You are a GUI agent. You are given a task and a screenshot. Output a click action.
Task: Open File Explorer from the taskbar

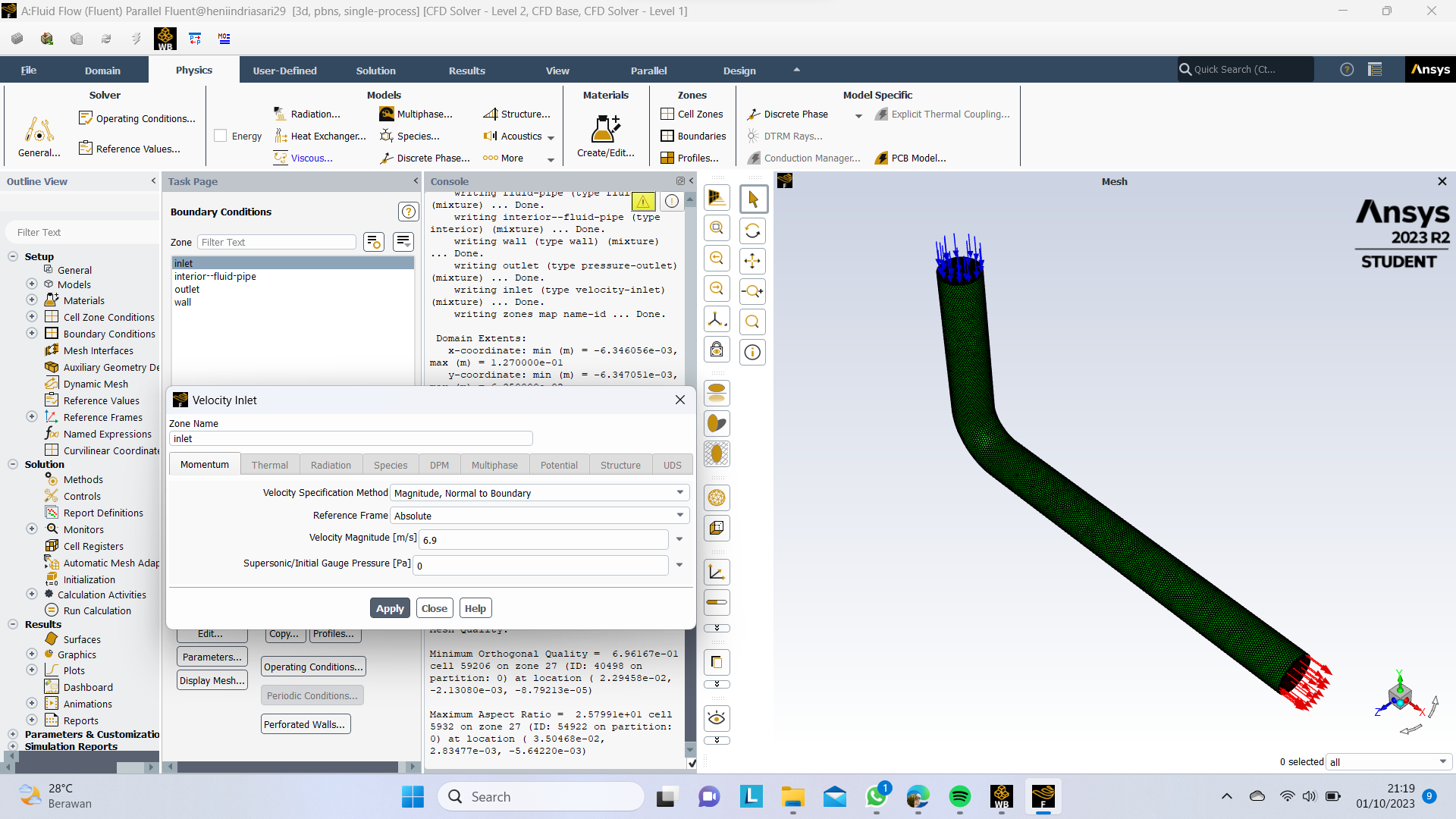click(x=793, y=796)
